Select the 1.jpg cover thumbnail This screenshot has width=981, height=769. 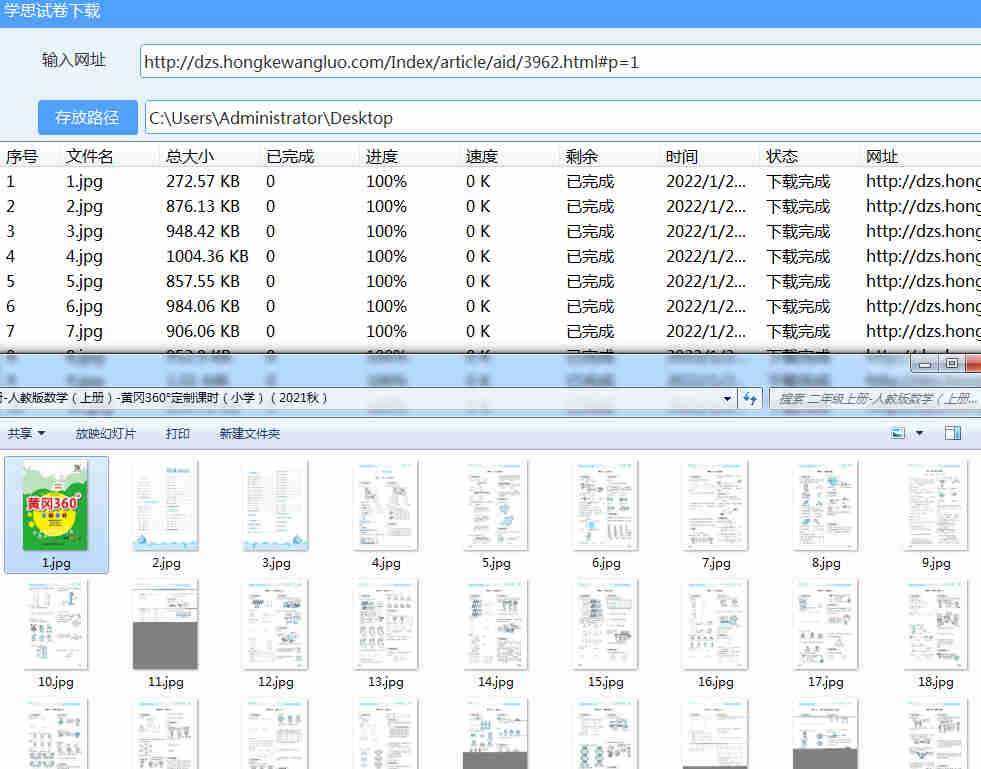coord(56,515)
